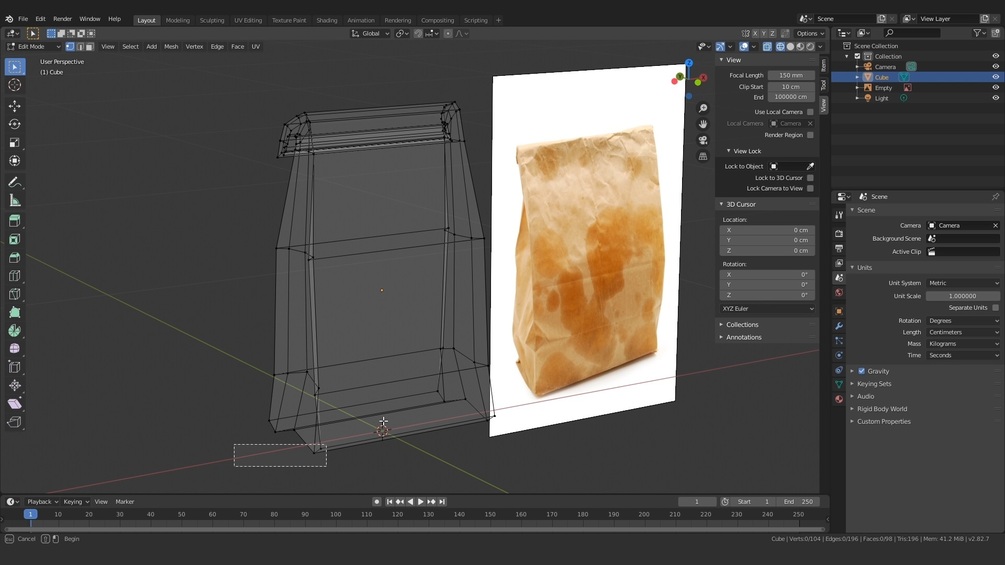Activate the Scale tool
This screenshot has width=1005, height=565.
[14, 143]
